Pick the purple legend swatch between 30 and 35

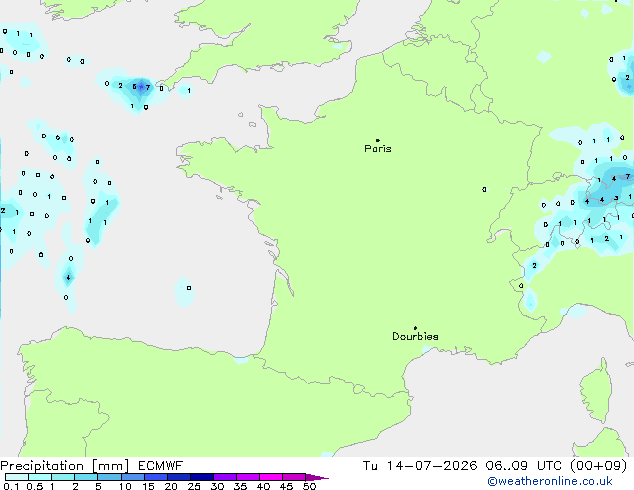click(225, 477)
